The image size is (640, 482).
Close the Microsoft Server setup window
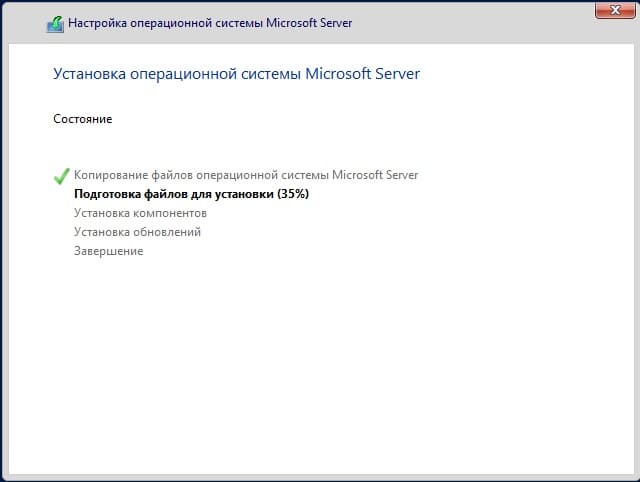615,10
